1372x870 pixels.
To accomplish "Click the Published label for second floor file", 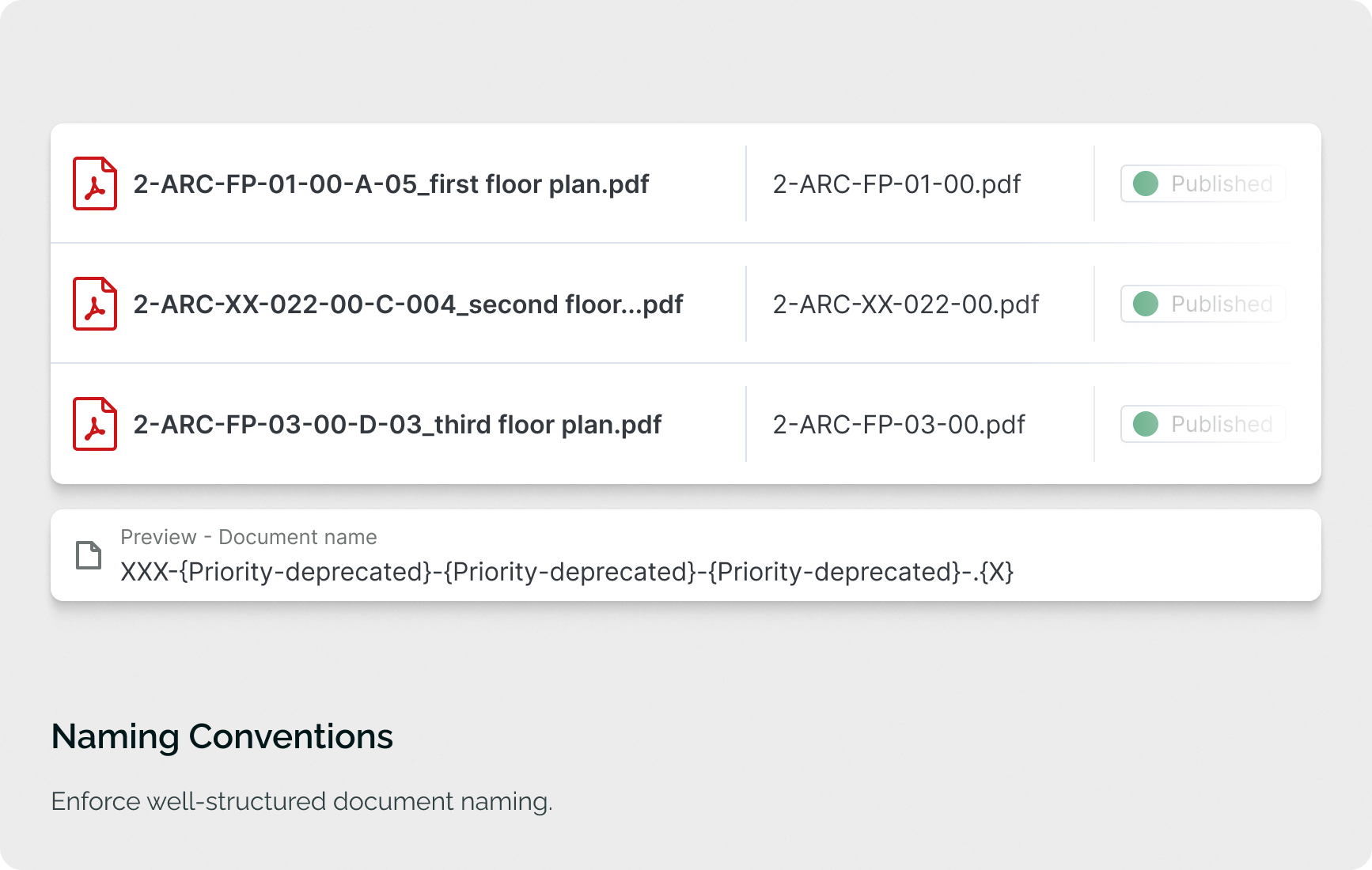I will point(1221,304).
